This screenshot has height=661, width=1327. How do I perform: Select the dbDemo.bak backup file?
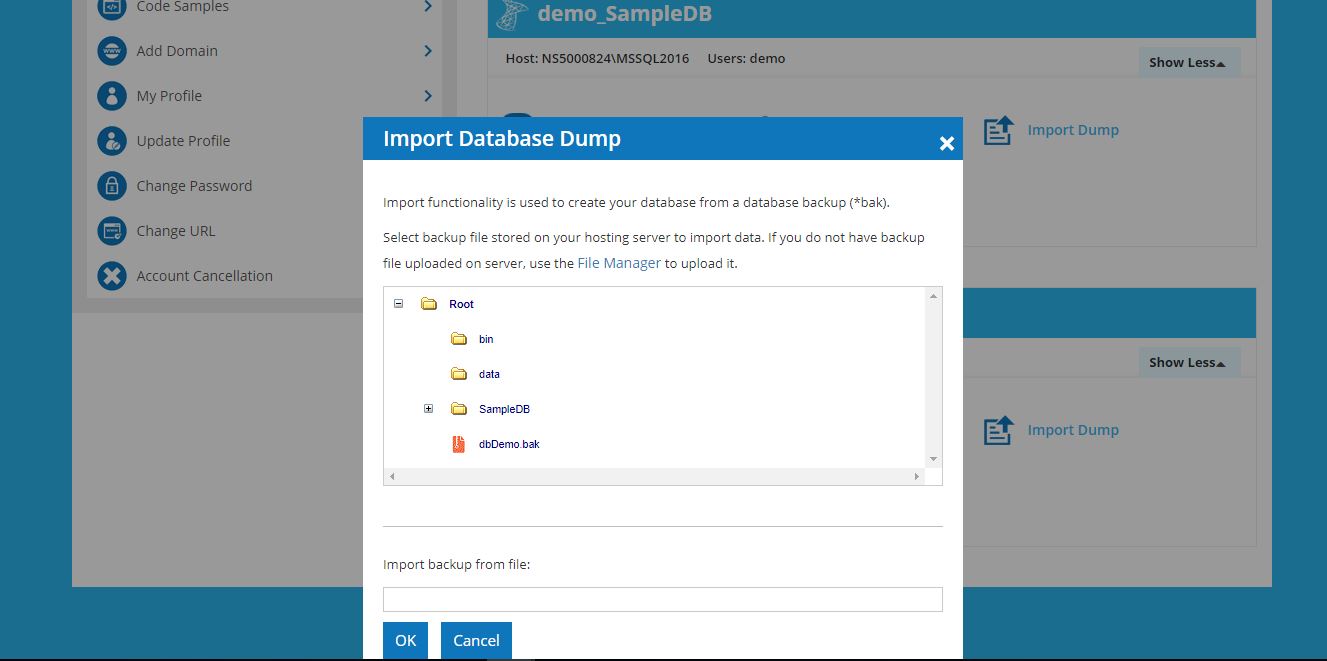509,444
